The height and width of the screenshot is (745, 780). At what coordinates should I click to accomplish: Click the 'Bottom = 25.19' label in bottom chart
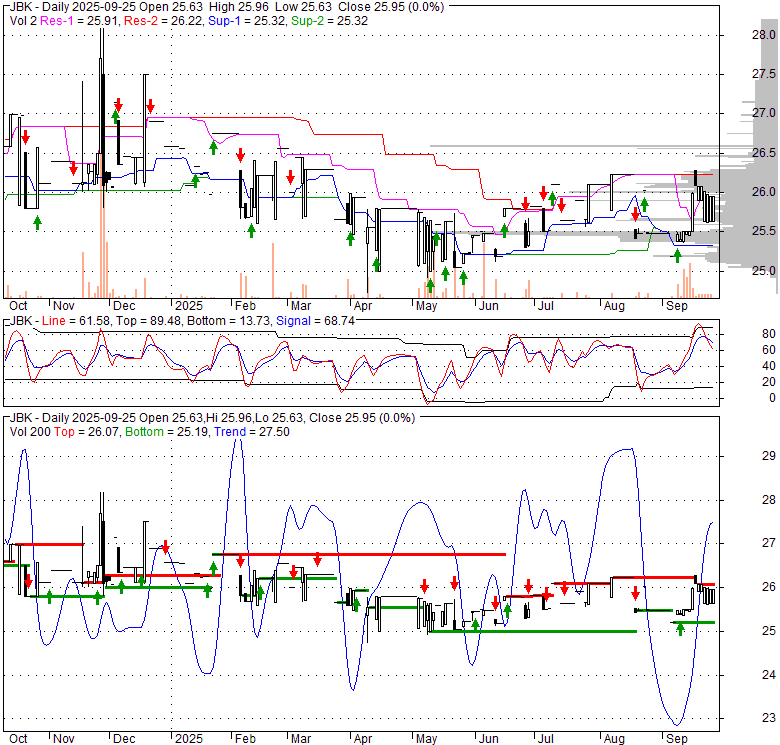click(x=167, y=432)
